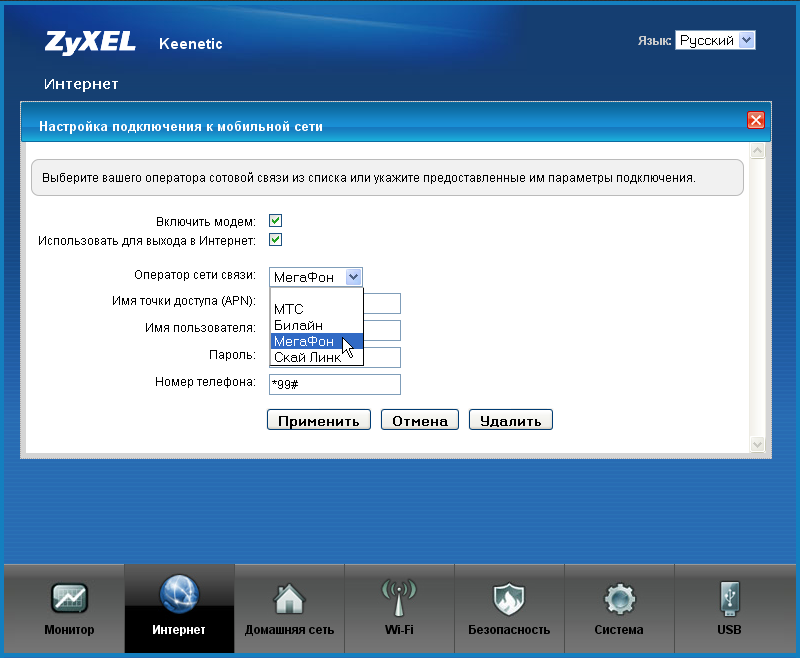Click the Номер телефона input field
Screen dimensions: 800x658
pyautogui.click(x=335, y=384)
